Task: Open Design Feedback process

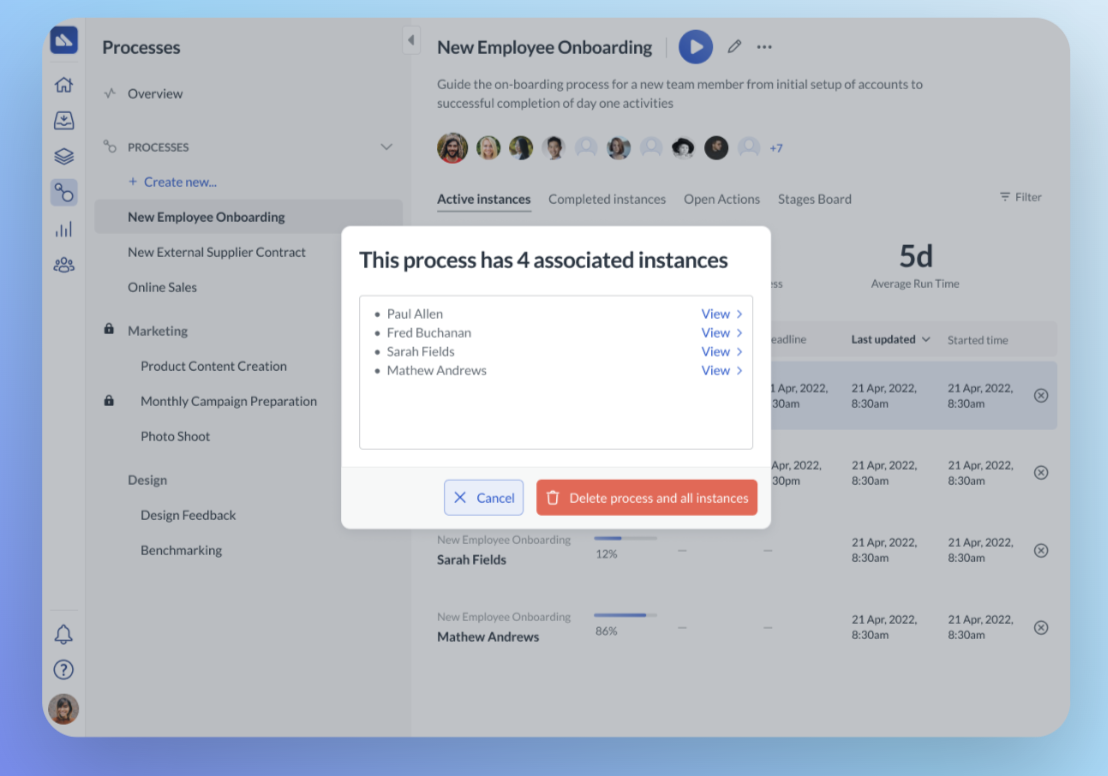Action: point(188,515)
